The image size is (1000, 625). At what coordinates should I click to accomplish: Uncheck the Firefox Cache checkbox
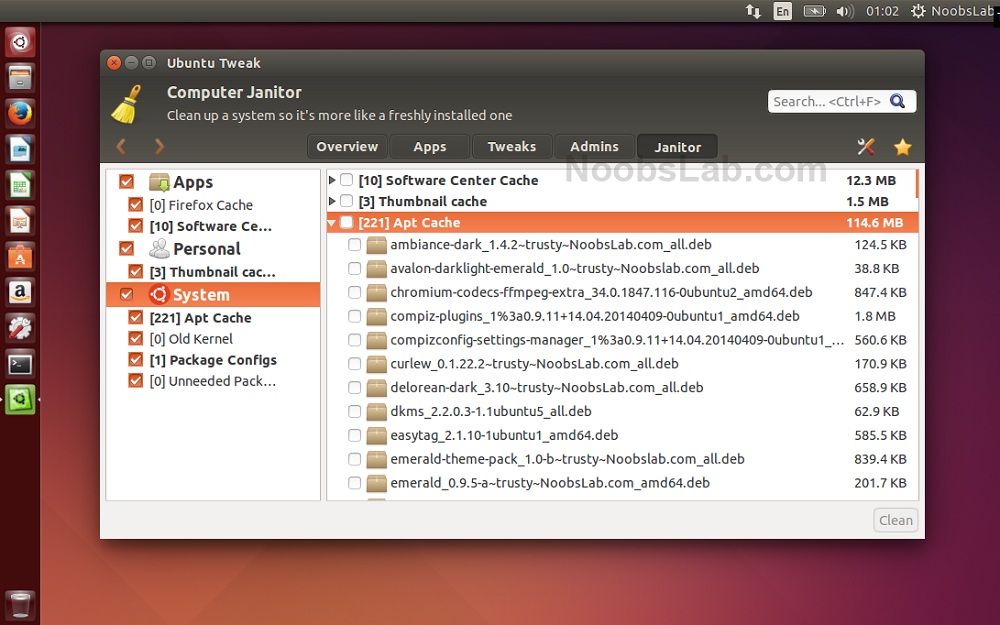[135, 205]
